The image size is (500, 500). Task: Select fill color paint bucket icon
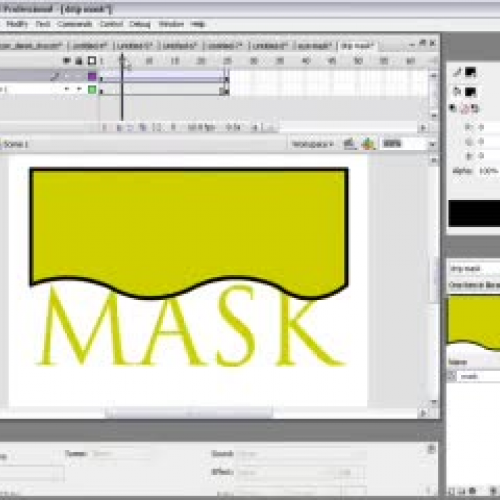coord(457,91)
